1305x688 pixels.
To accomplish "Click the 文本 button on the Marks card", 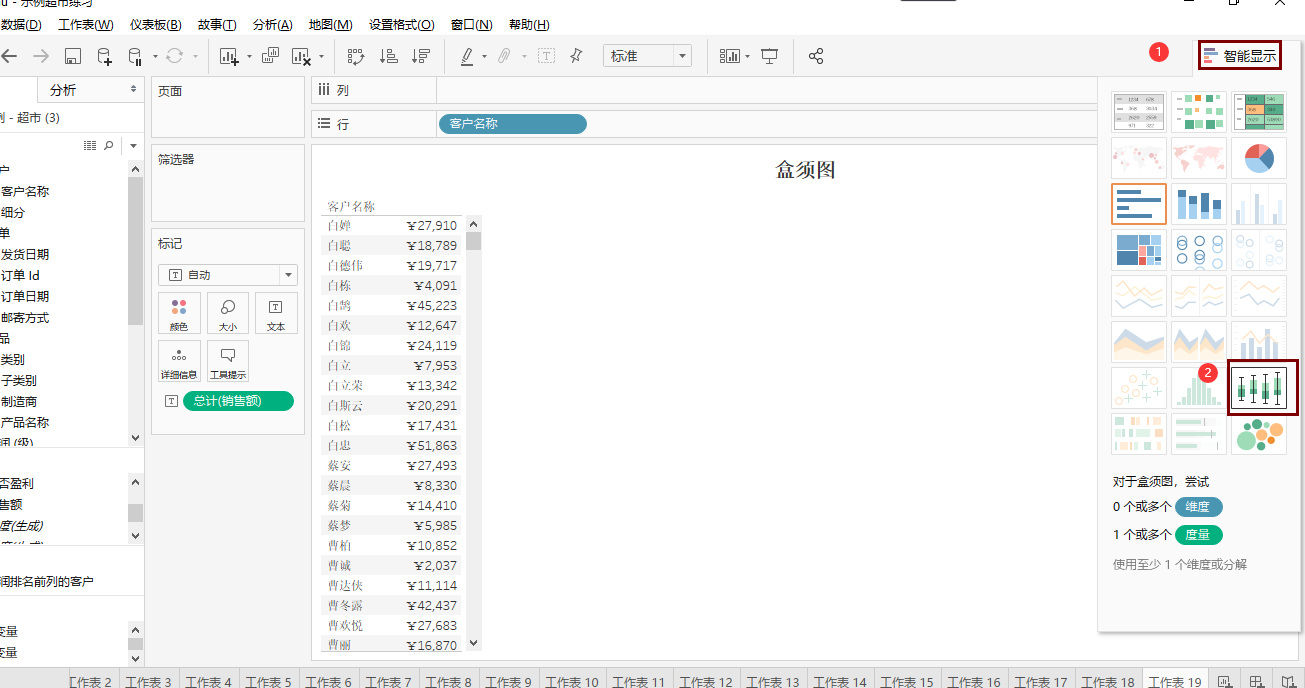I will pos(276,313).
